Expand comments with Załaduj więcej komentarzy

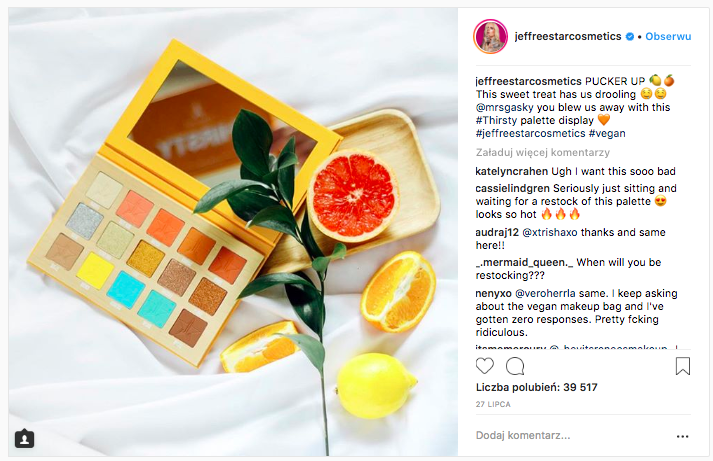tap(542, 152)
